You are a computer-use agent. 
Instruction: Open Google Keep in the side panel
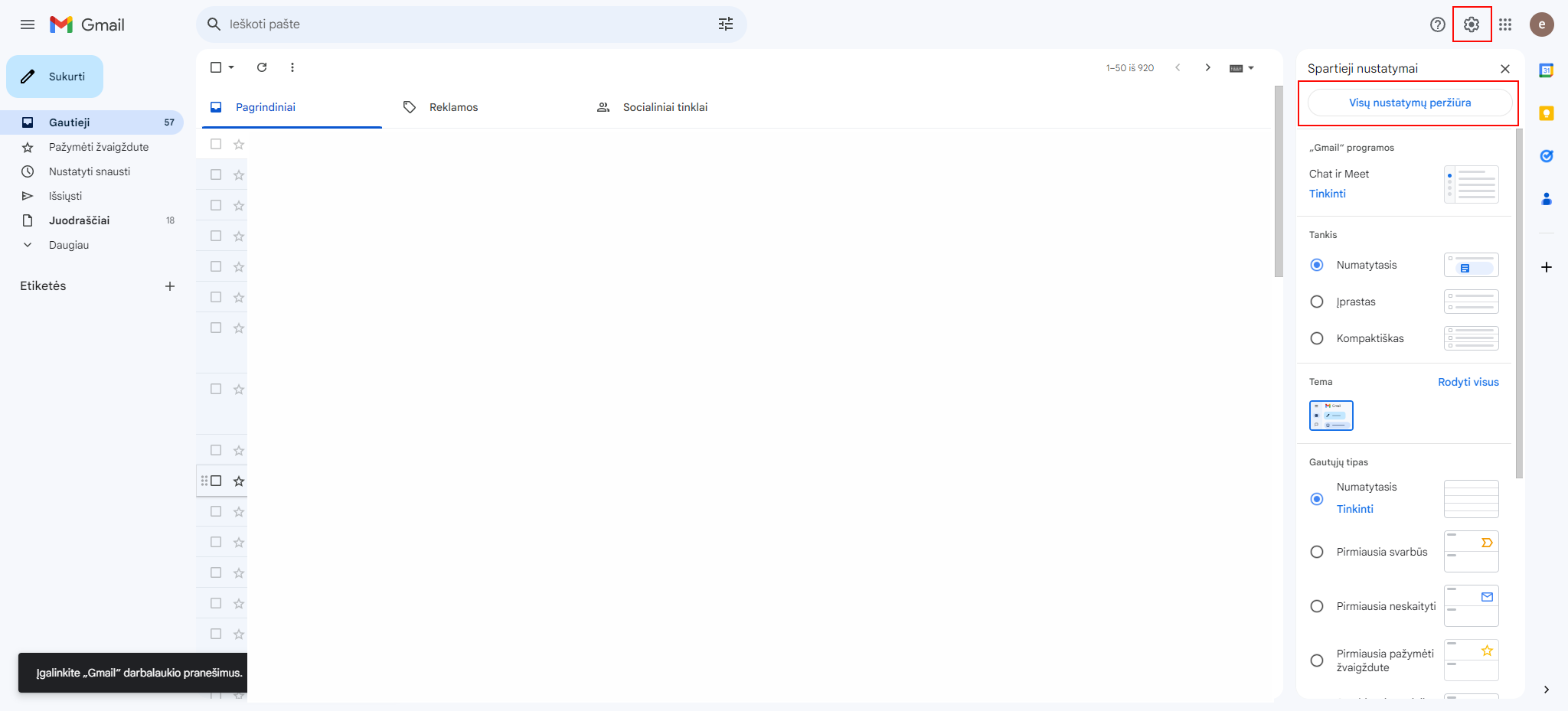point(1547,113)
